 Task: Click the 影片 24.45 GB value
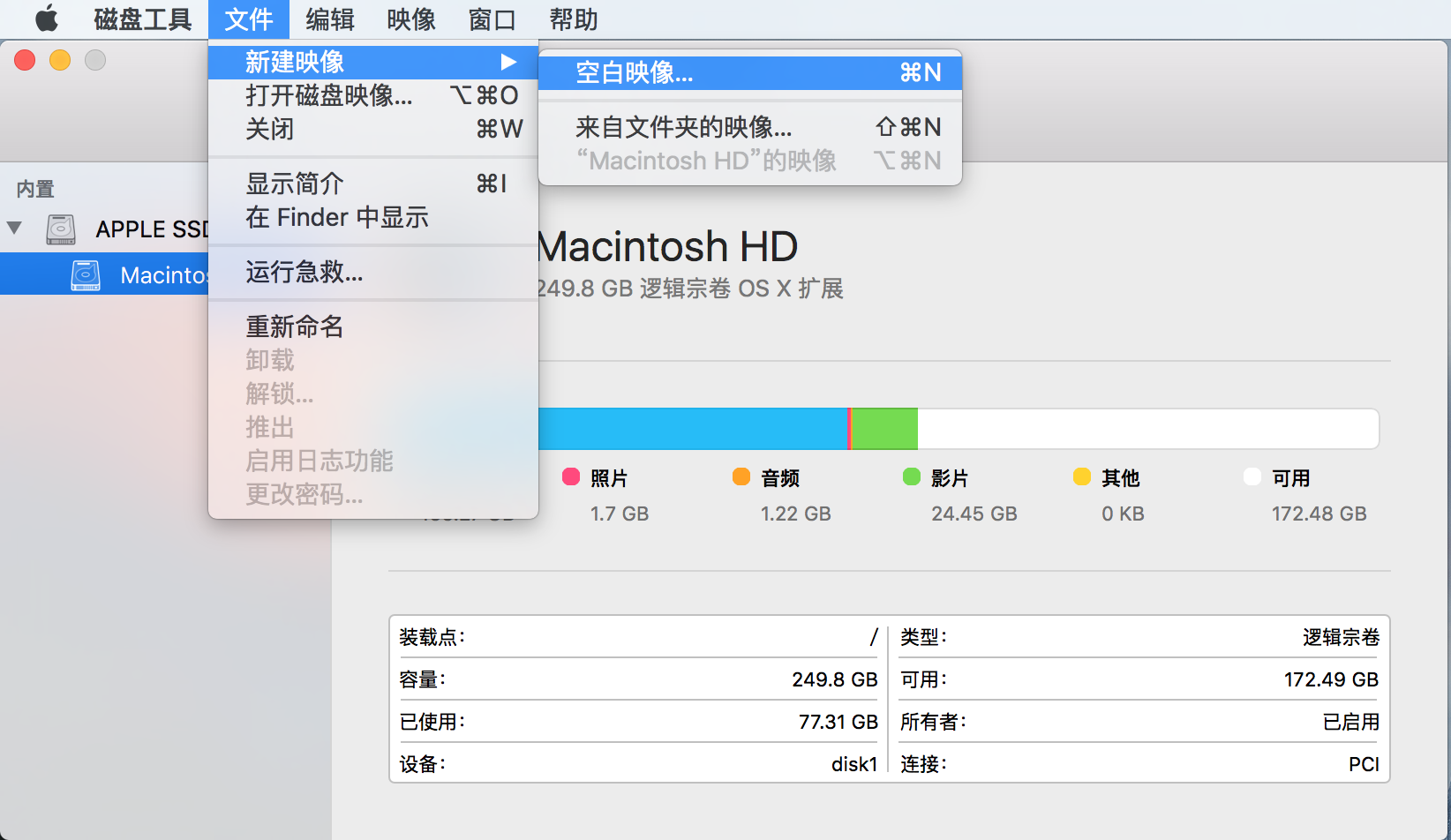click(x=974, y=514)
